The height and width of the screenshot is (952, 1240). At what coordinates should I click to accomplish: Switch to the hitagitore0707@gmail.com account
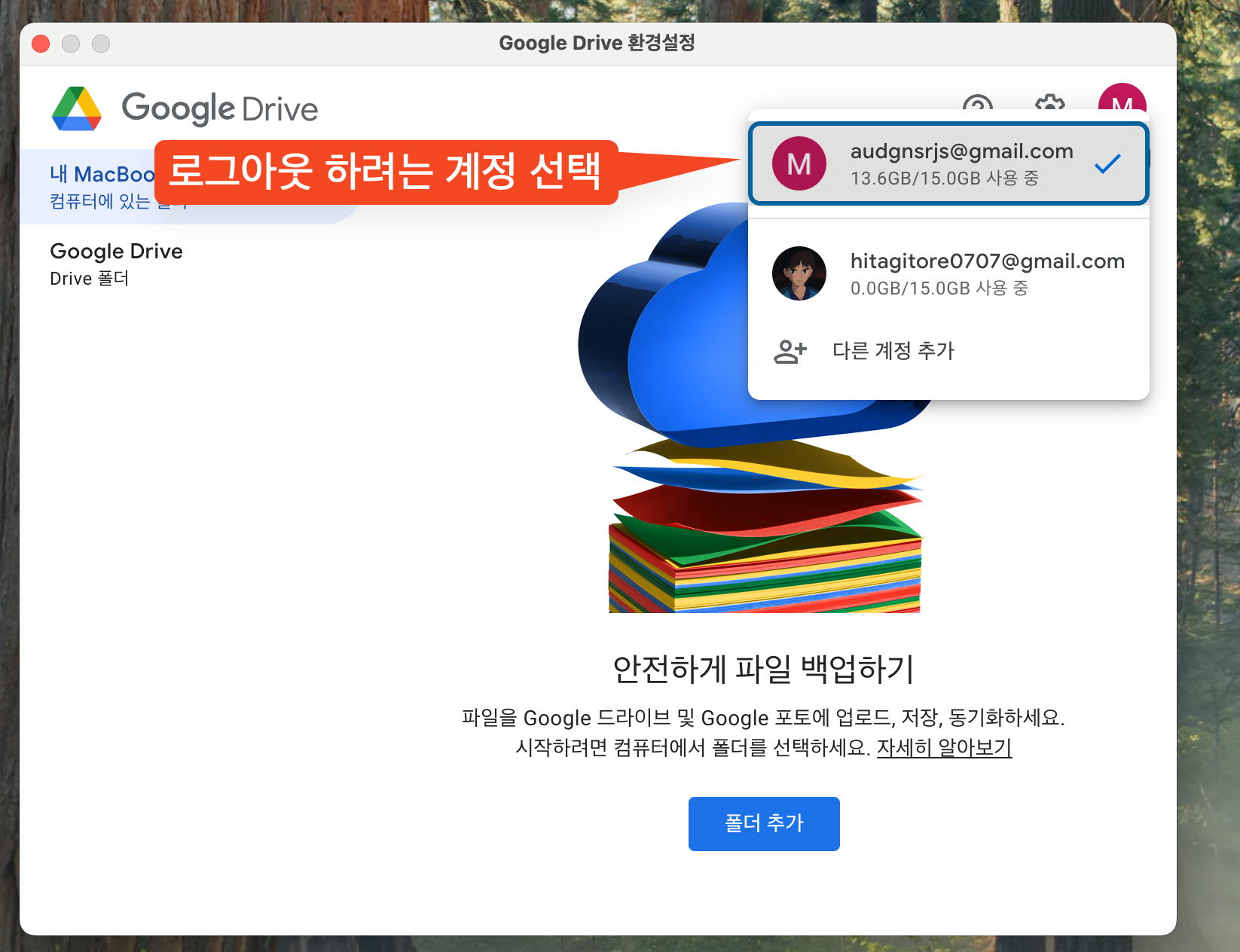pos(948,273)
